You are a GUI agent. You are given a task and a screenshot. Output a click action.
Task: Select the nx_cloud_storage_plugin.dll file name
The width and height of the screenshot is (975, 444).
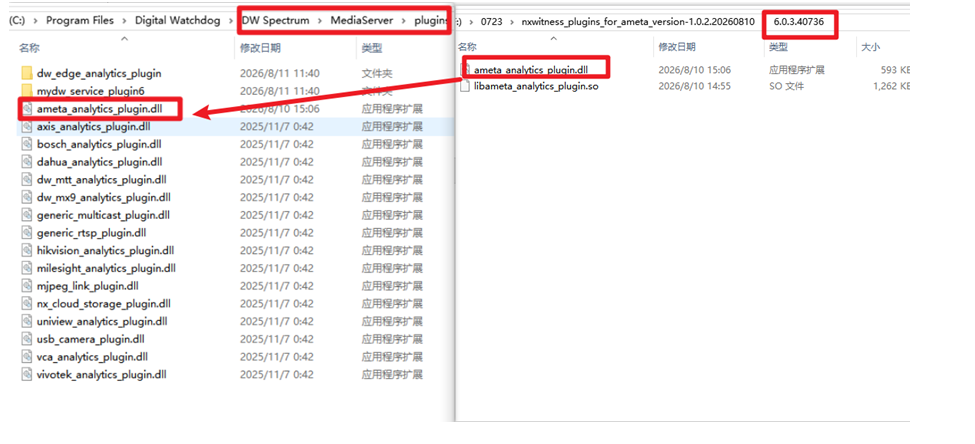[103, 304]
